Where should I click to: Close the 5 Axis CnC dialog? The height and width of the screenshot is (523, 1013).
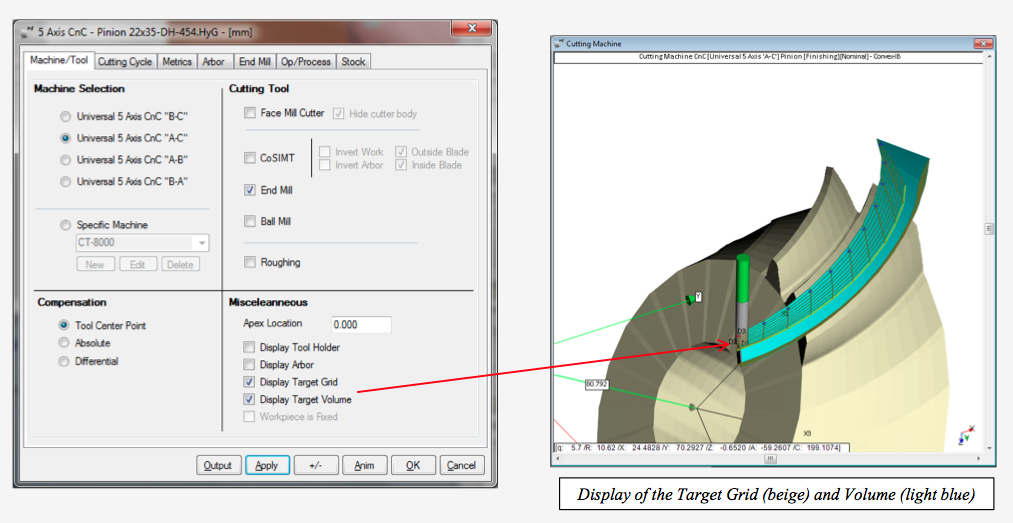[472, 28]
